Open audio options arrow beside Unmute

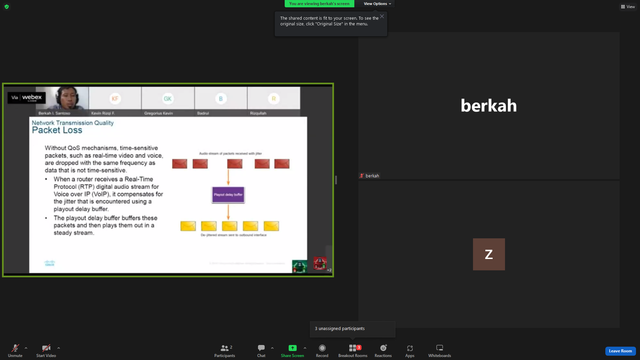[26, 348]
